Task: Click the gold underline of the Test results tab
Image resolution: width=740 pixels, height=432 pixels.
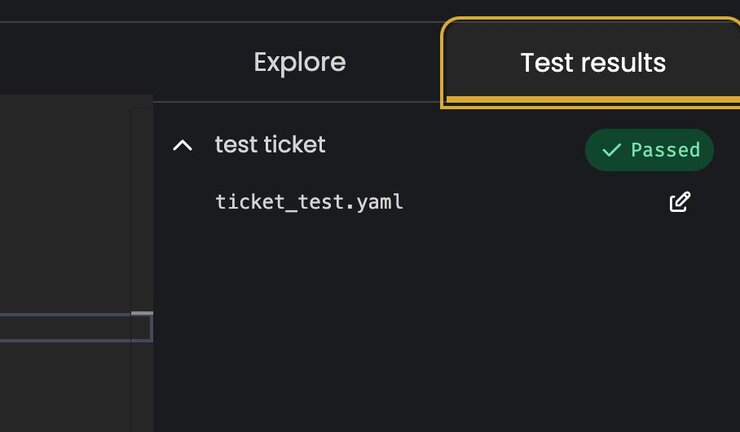Action: coord(593,99)
